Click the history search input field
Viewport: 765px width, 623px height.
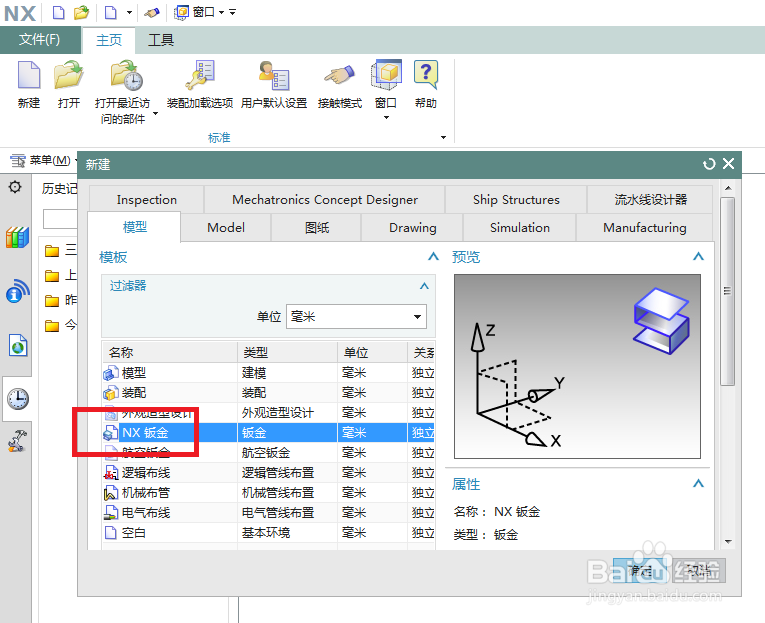pyautogui.click(x=60, y=219)
